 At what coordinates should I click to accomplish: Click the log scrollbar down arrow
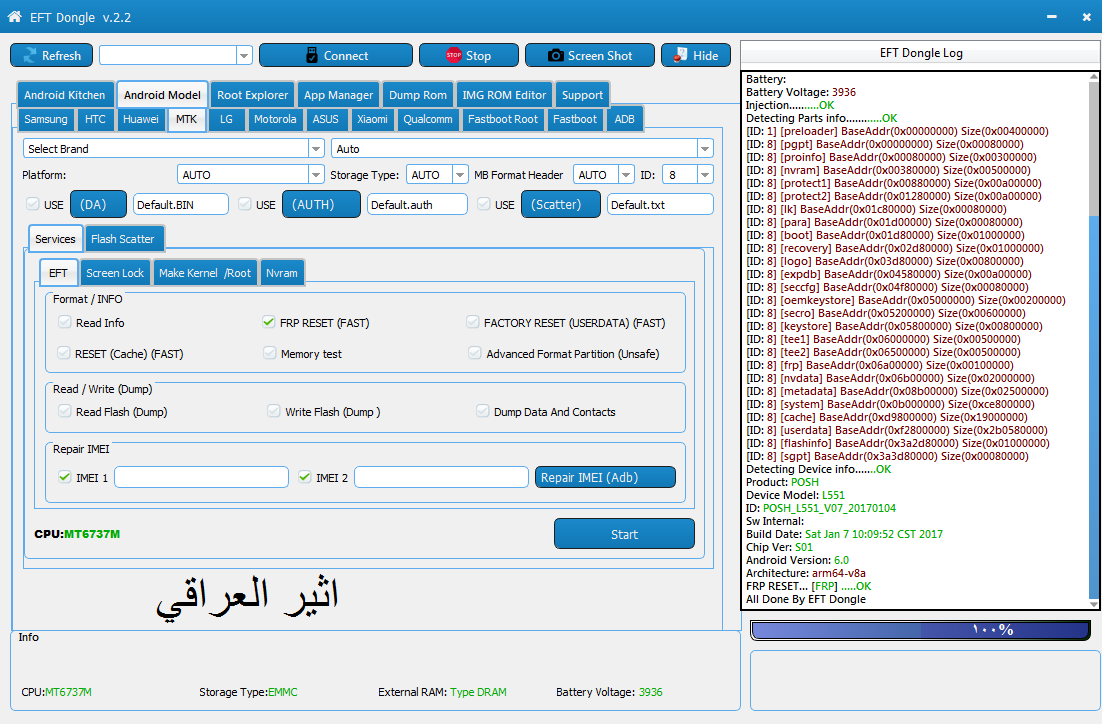(x=1094, y=604)
